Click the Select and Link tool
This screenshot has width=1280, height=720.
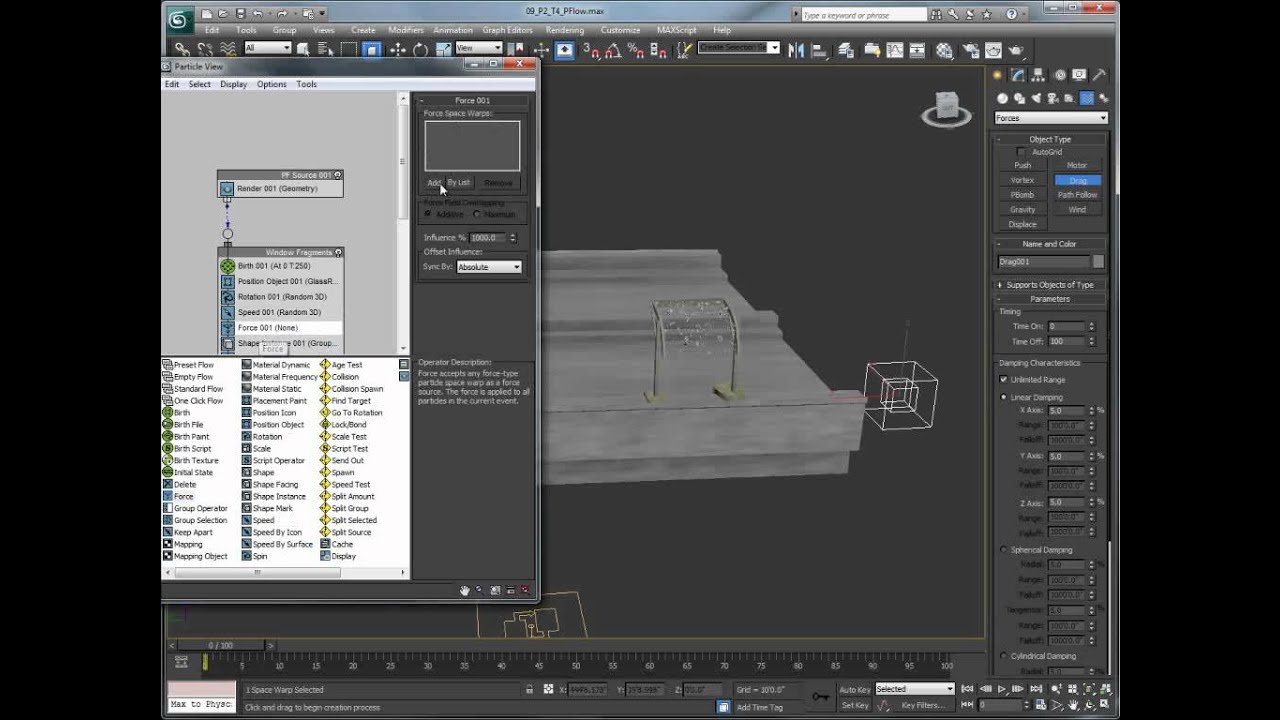coord(182,49)
